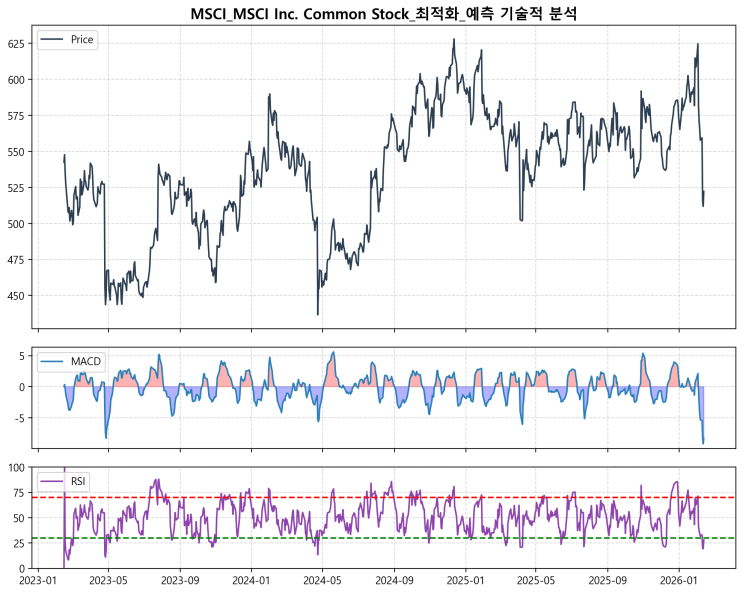This screenshot has width=743, height=594.
Task: Click the 2025-09 date label
Action: [x=607, y=581]
